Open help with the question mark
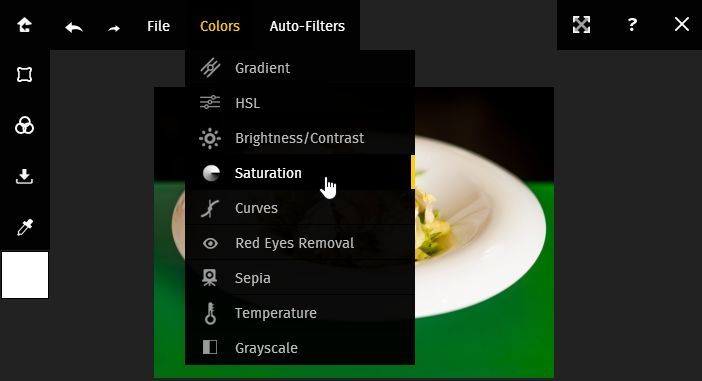702x381 pixels. 632,25
